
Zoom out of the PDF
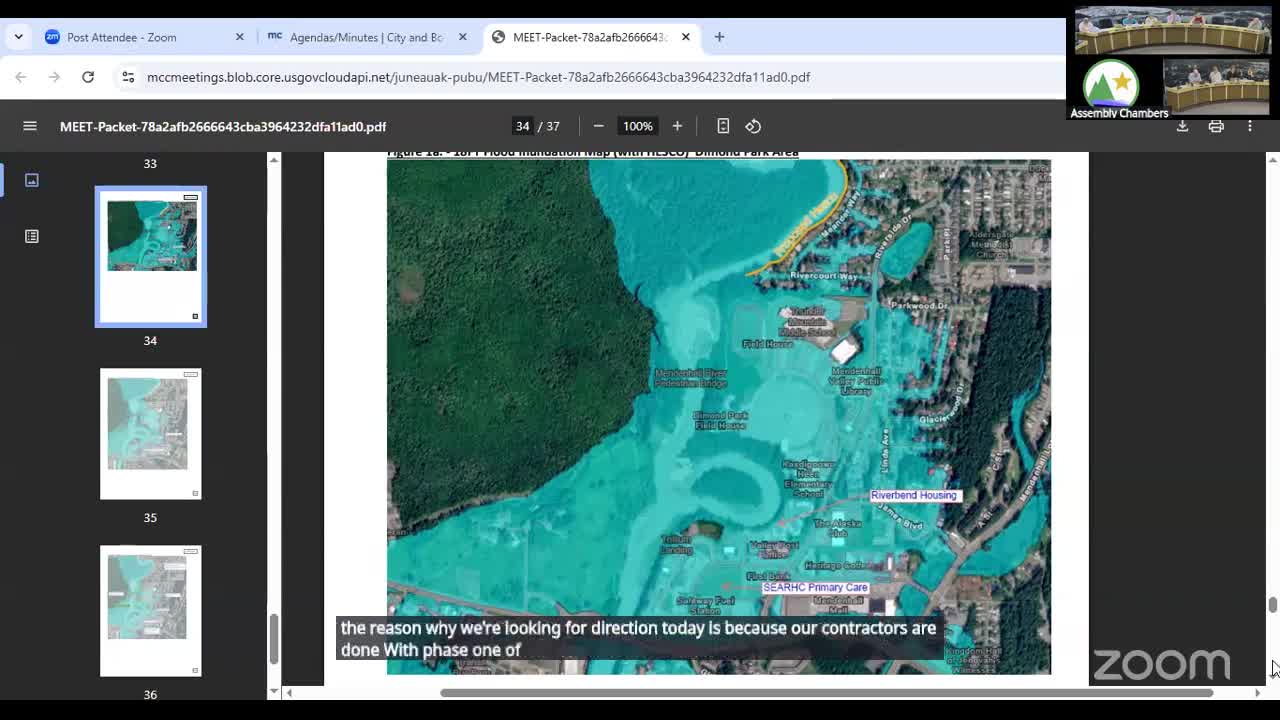598,126
